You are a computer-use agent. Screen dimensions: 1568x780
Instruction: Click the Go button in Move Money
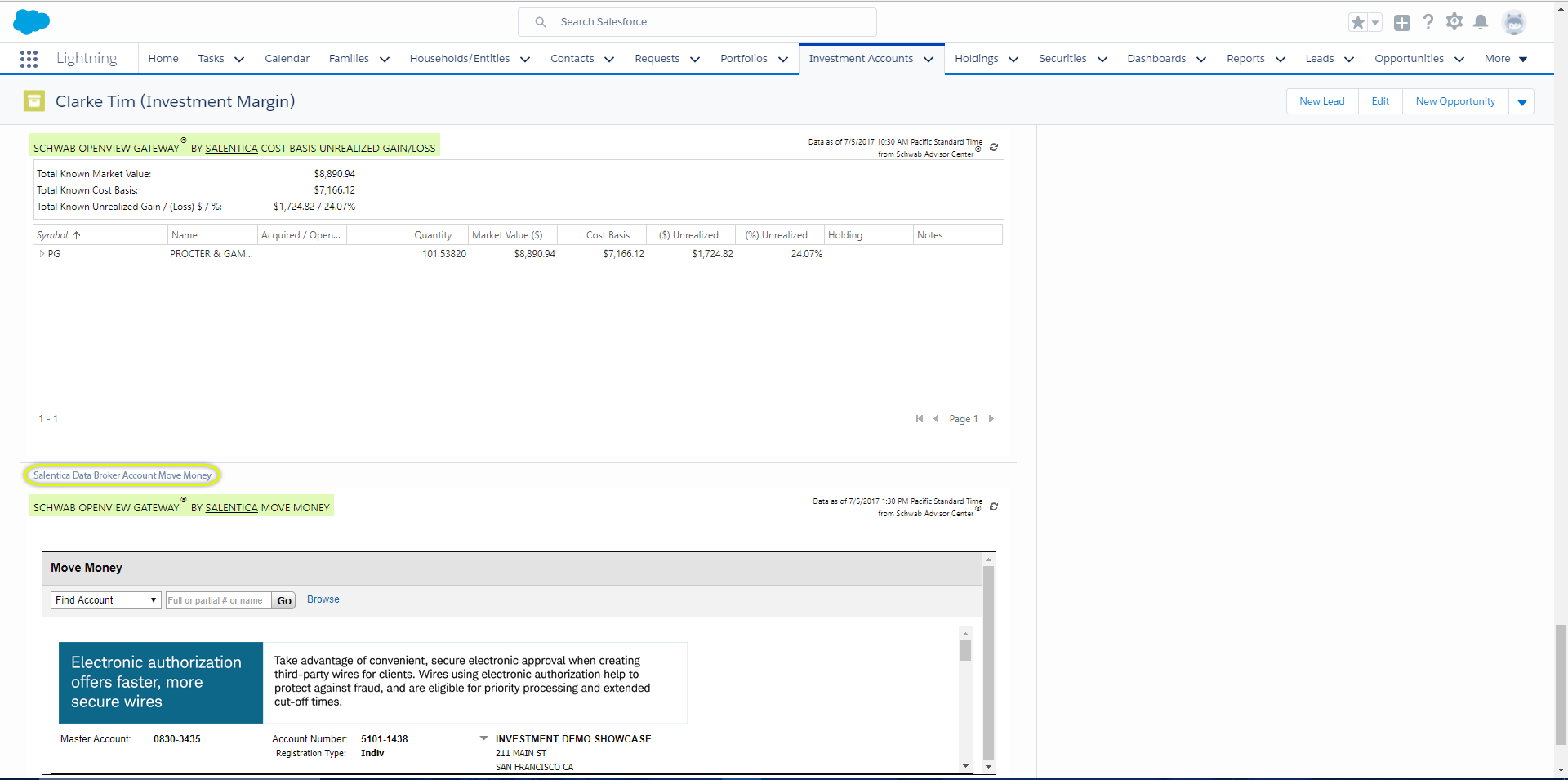click(x=283, y=601)
